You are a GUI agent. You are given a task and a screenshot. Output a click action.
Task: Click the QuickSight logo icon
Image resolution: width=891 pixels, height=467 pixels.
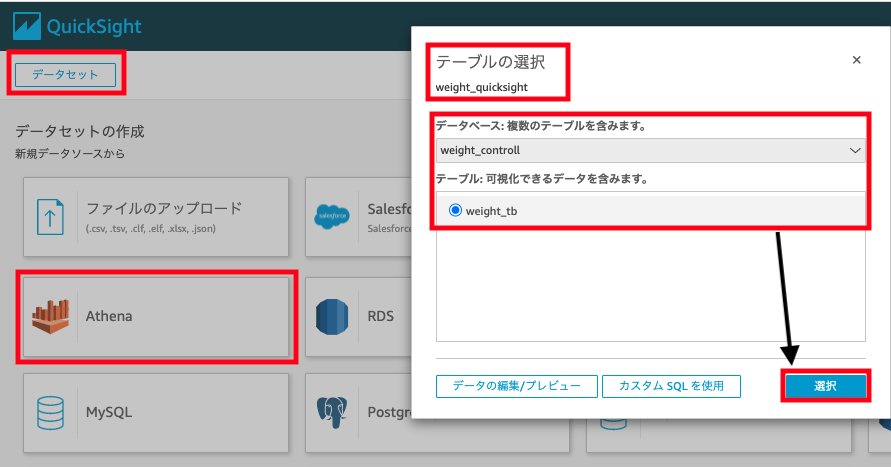pos(27,26)
